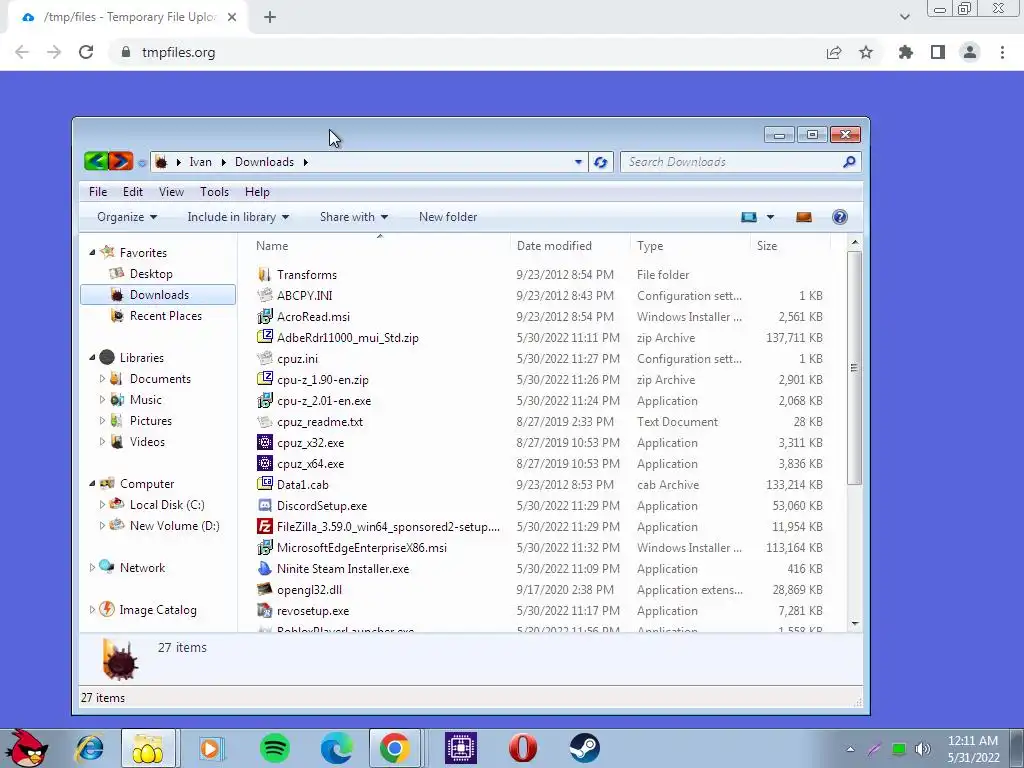Click the Angry Birds start button
The image size is (1024, 768).
[25, 748]
